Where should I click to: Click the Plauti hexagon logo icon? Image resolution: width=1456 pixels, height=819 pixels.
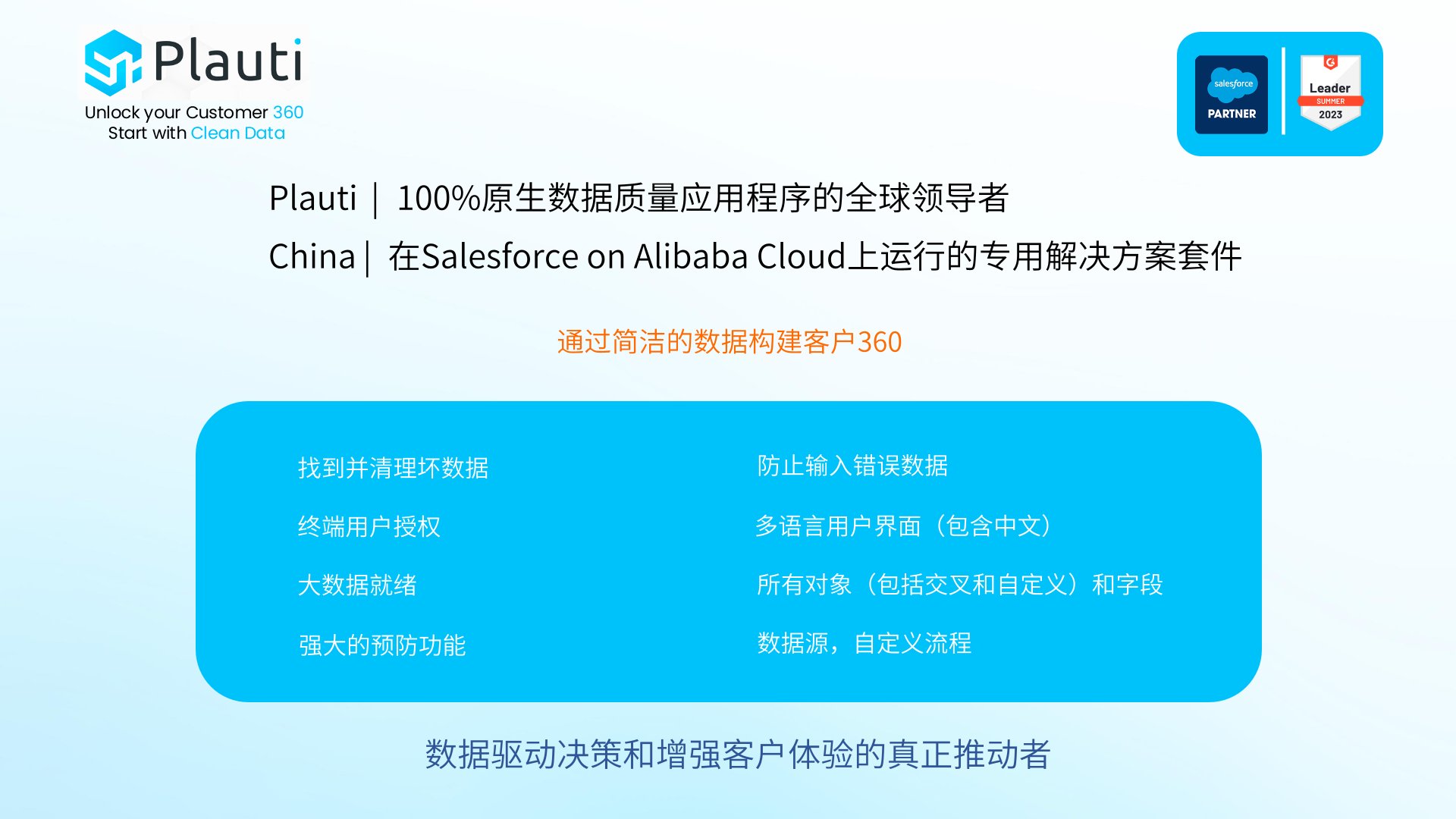(113, 62)
